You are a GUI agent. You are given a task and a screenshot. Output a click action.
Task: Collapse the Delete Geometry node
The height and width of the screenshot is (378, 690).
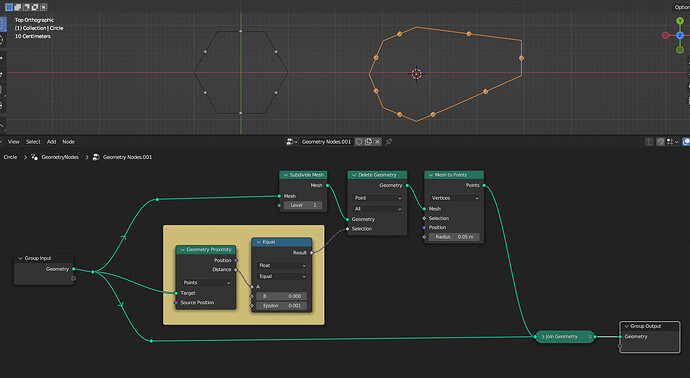tap(354, 175)
